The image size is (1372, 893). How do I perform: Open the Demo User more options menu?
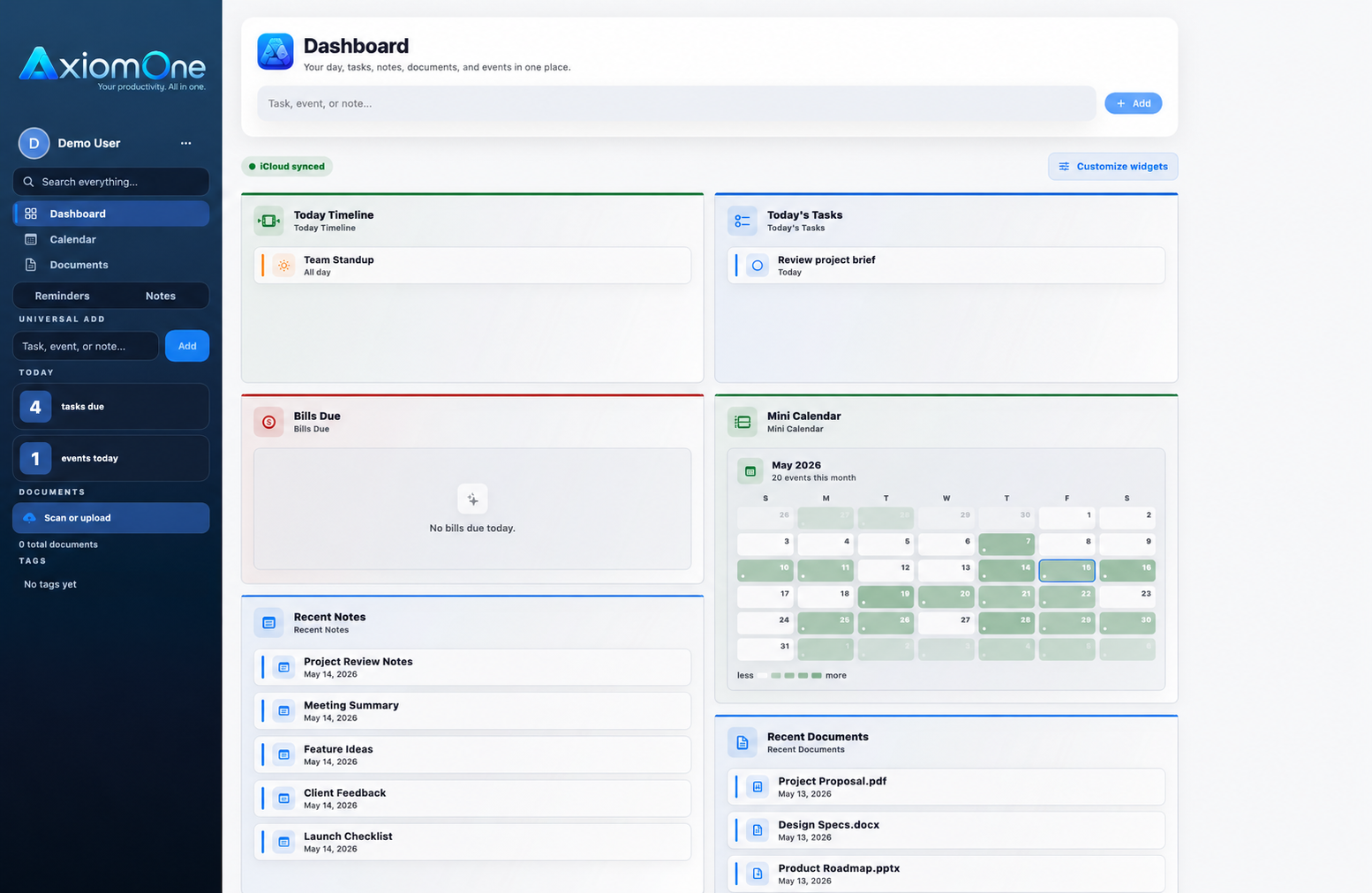185,143
